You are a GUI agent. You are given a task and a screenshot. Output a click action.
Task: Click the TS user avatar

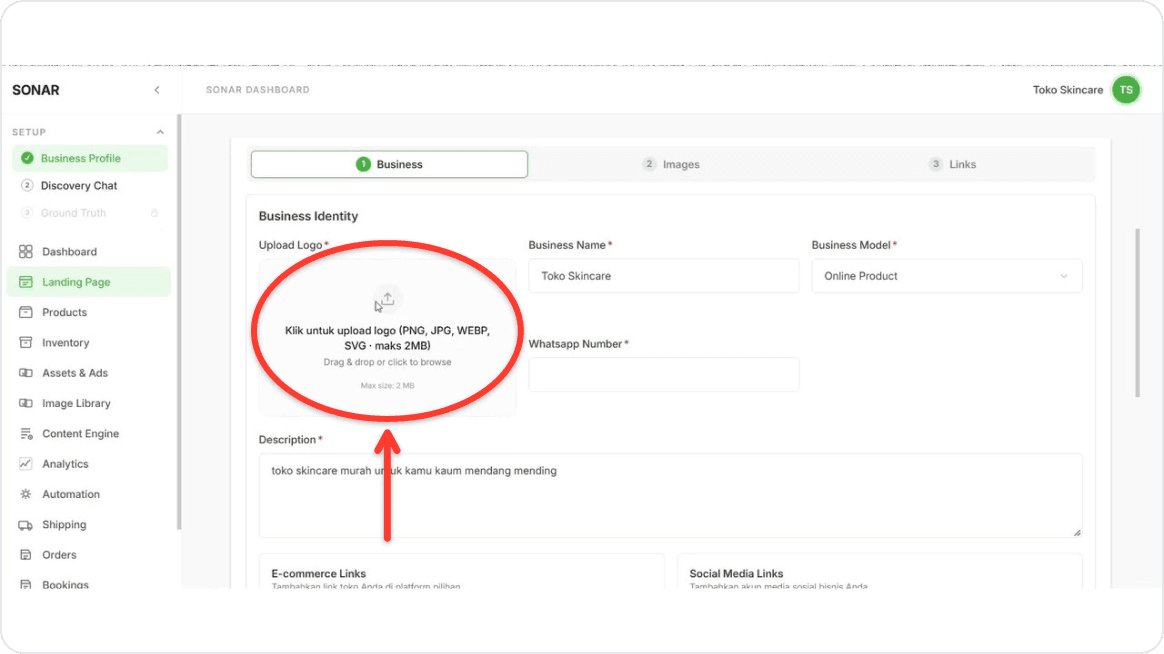[x=1126, y=90]
